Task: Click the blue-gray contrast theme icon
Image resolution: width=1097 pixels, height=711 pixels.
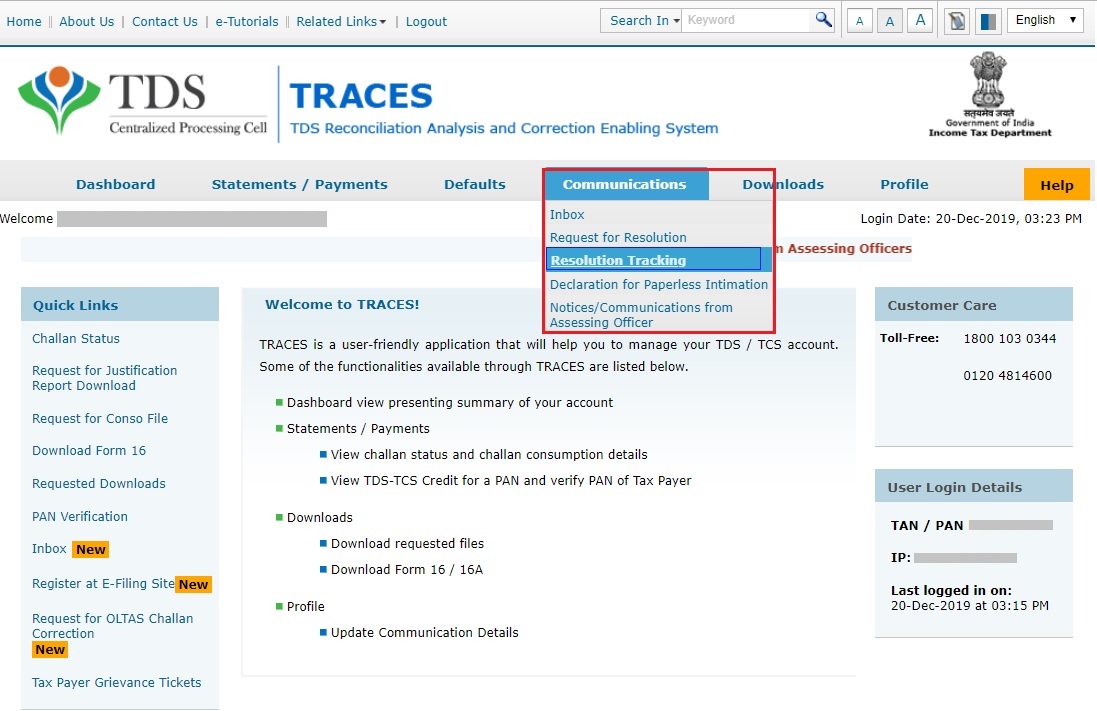Action: click(x=987, y=20)
